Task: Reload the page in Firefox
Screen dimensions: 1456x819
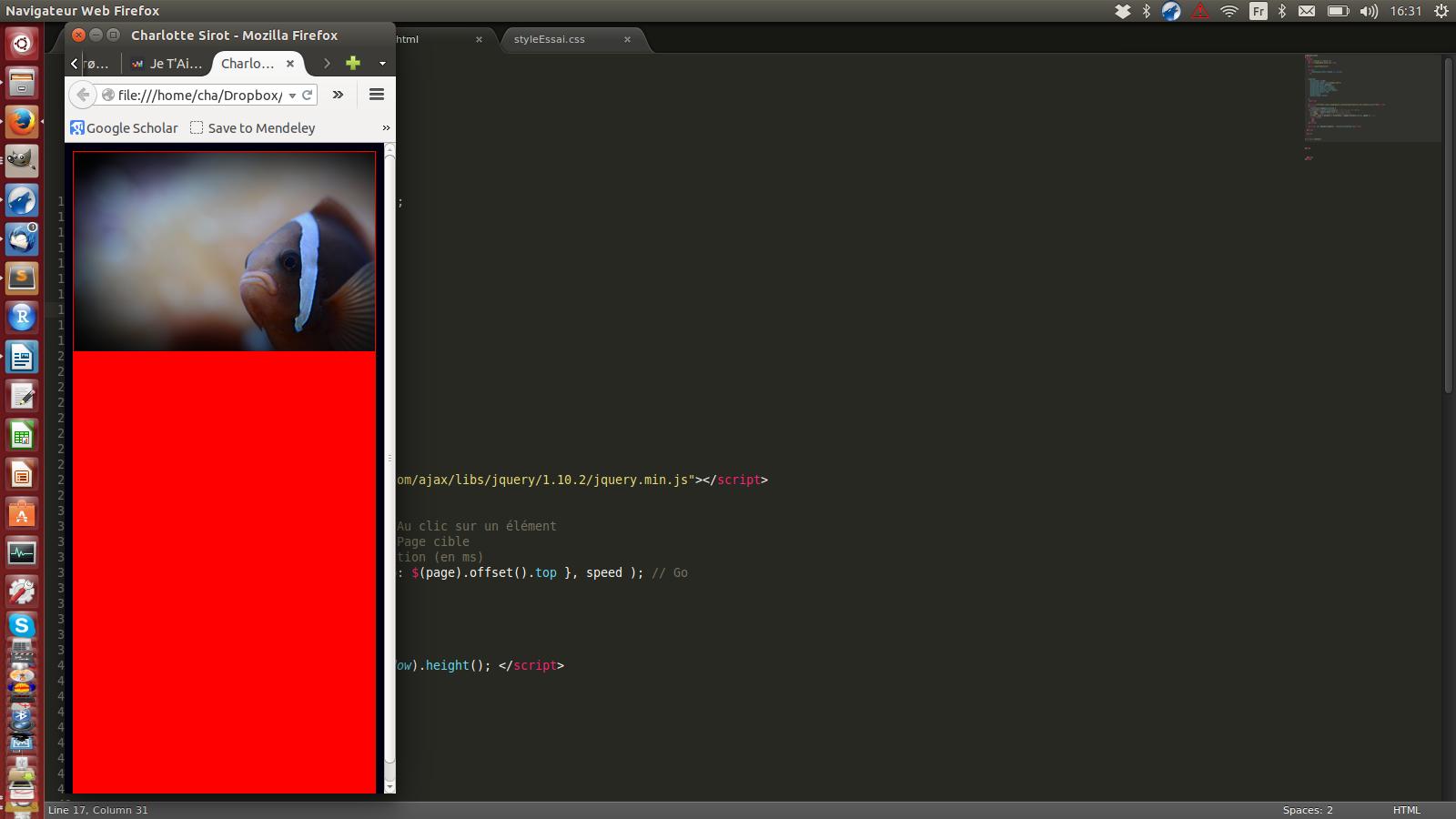Action: (x=308, y=95)
